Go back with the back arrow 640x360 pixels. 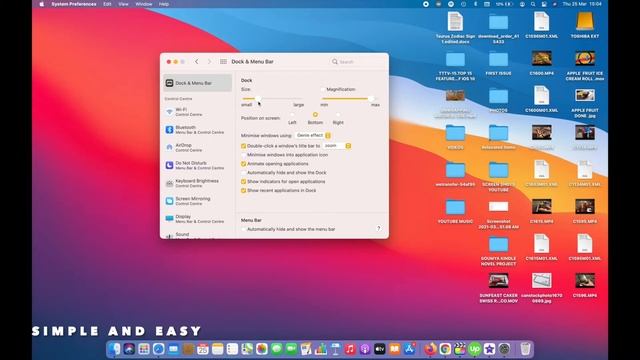(197, 62)
